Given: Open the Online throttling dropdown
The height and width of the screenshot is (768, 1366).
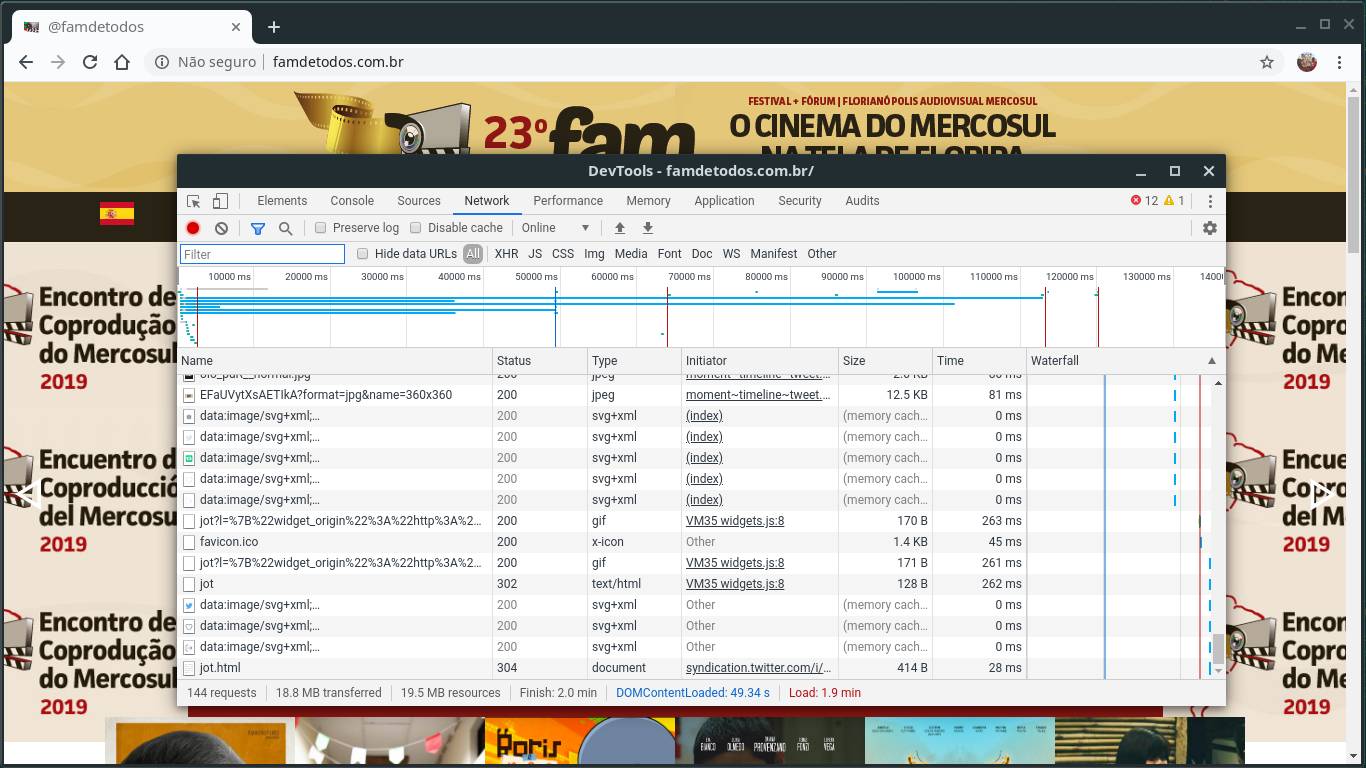Looking at the screenshot, I should [556, 228].
